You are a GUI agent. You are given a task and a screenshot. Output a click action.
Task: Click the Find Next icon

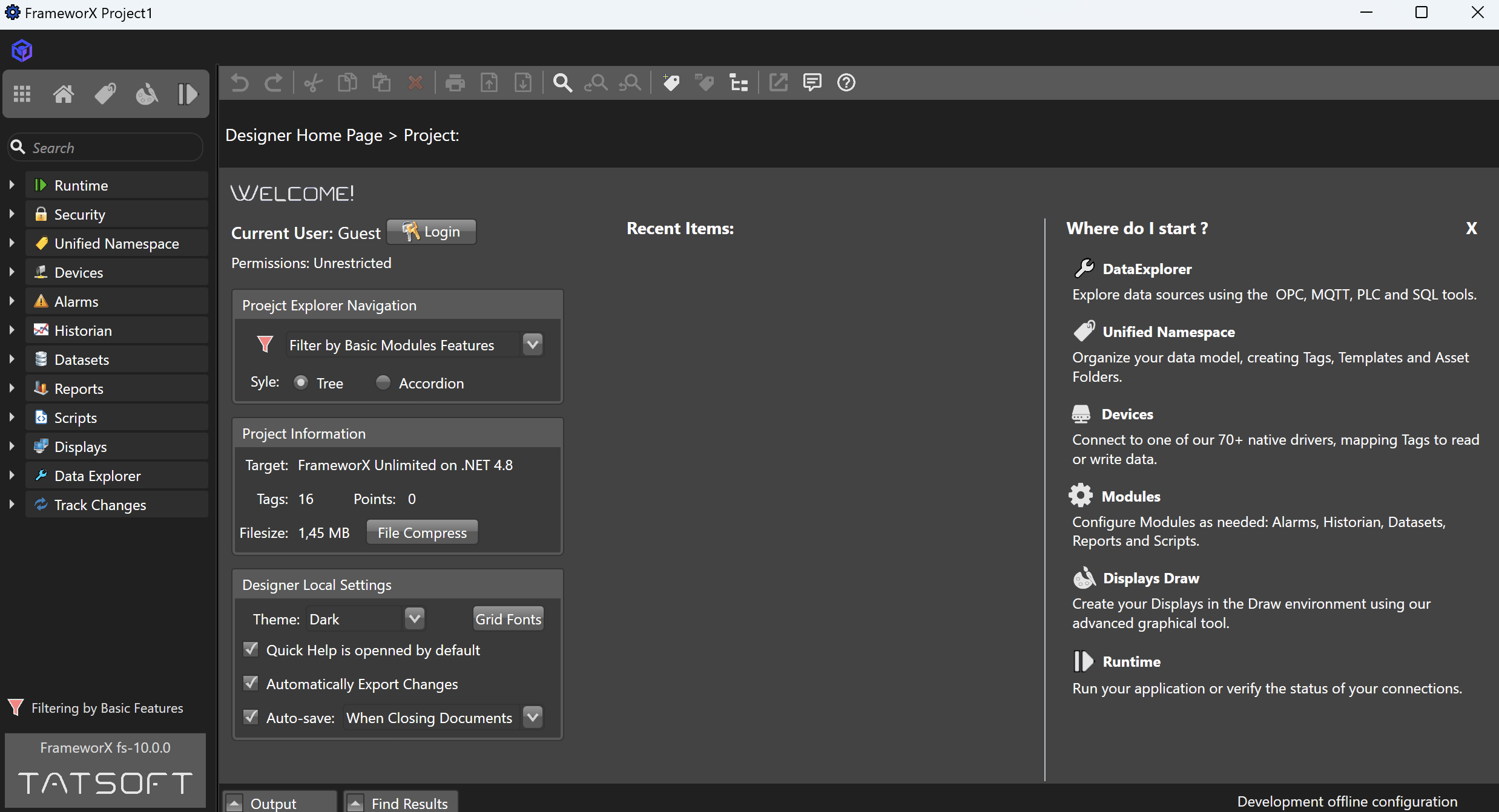(x=630, y=82)
